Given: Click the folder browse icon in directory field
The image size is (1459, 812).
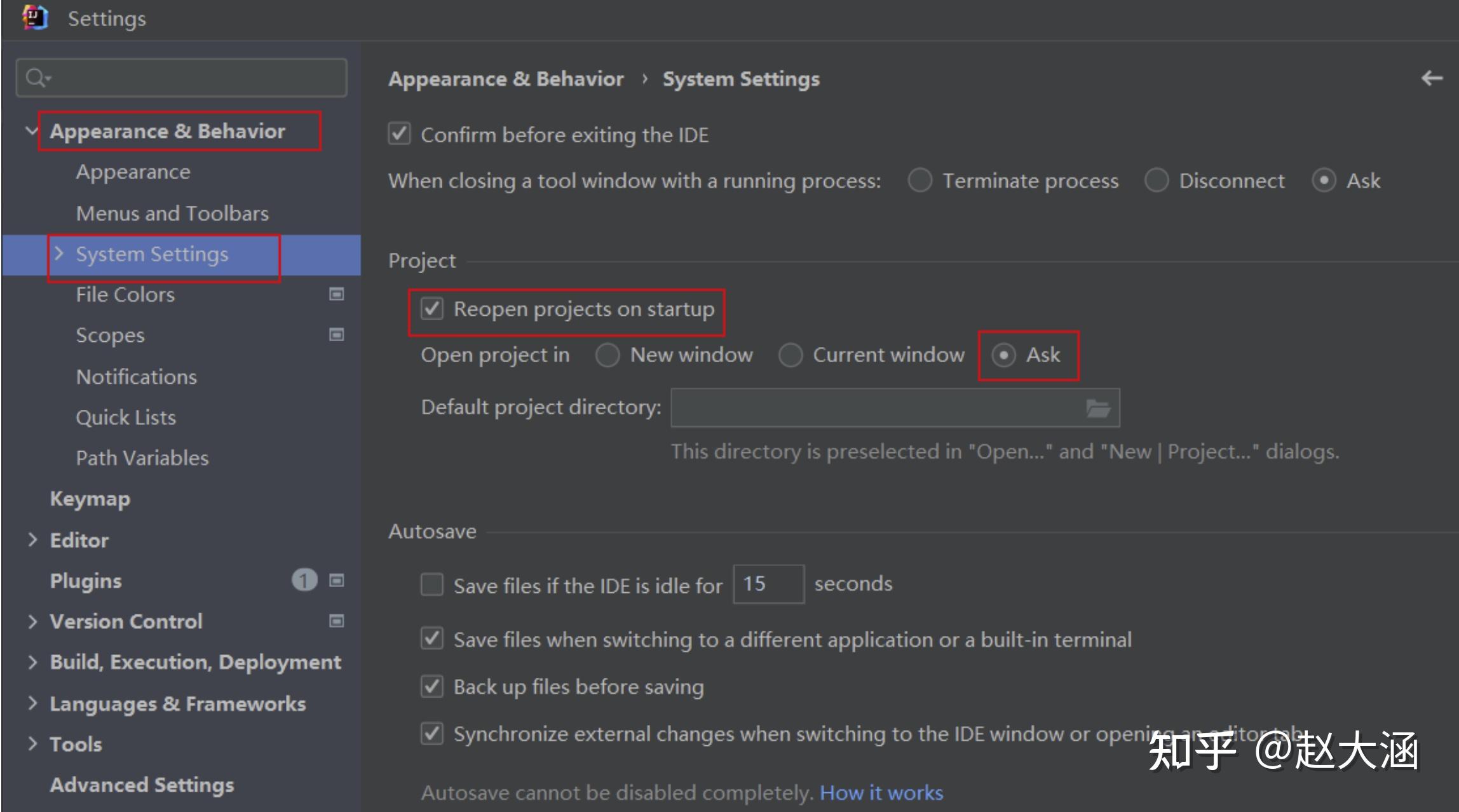Looking at the screenshot, I should [x=1097, y=408].
